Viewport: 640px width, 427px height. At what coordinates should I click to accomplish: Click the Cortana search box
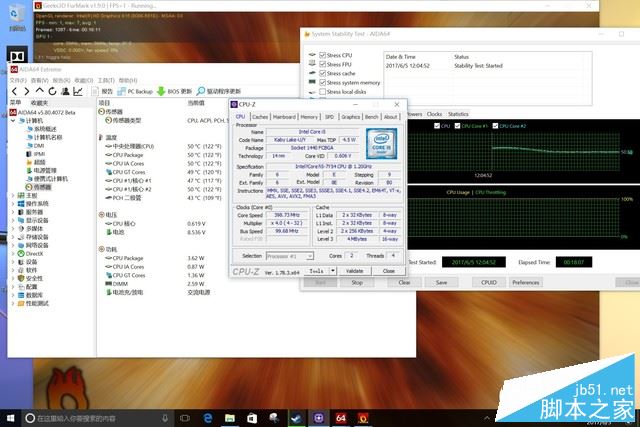point(96,418)
